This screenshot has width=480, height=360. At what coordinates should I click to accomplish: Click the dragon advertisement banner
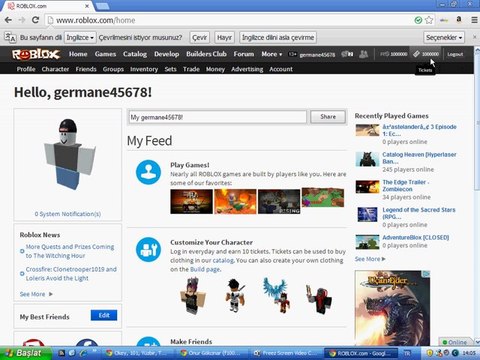(x=392, y=308)
